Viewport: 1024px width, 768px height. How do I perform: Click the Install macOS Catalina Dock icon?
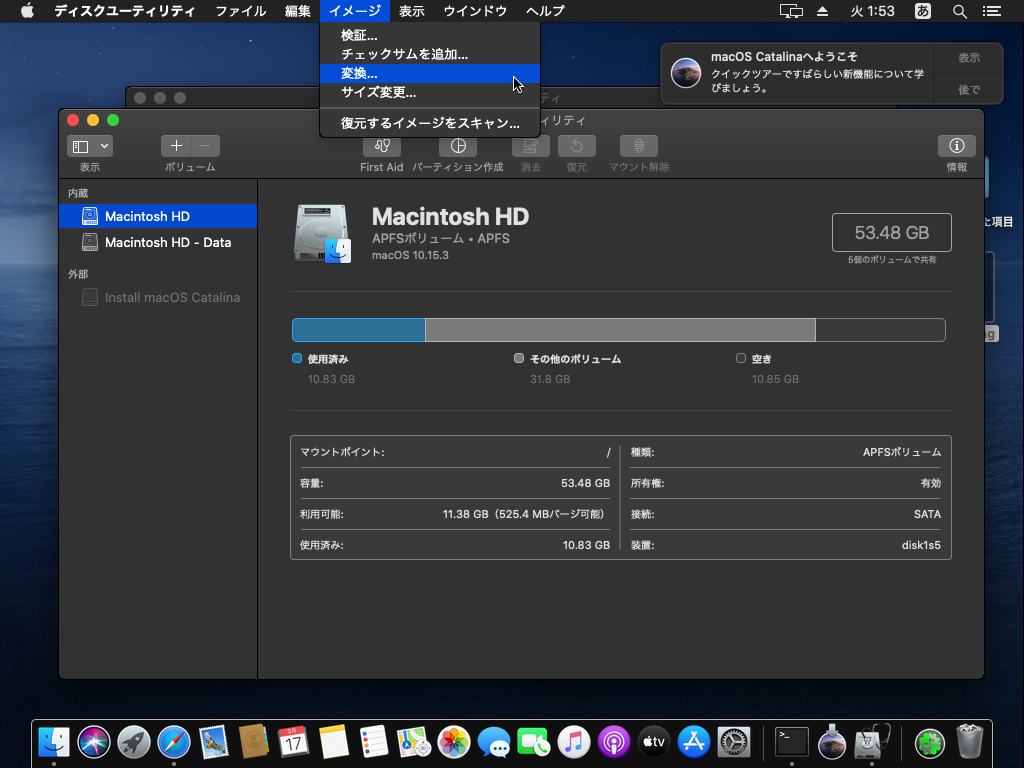831,743
